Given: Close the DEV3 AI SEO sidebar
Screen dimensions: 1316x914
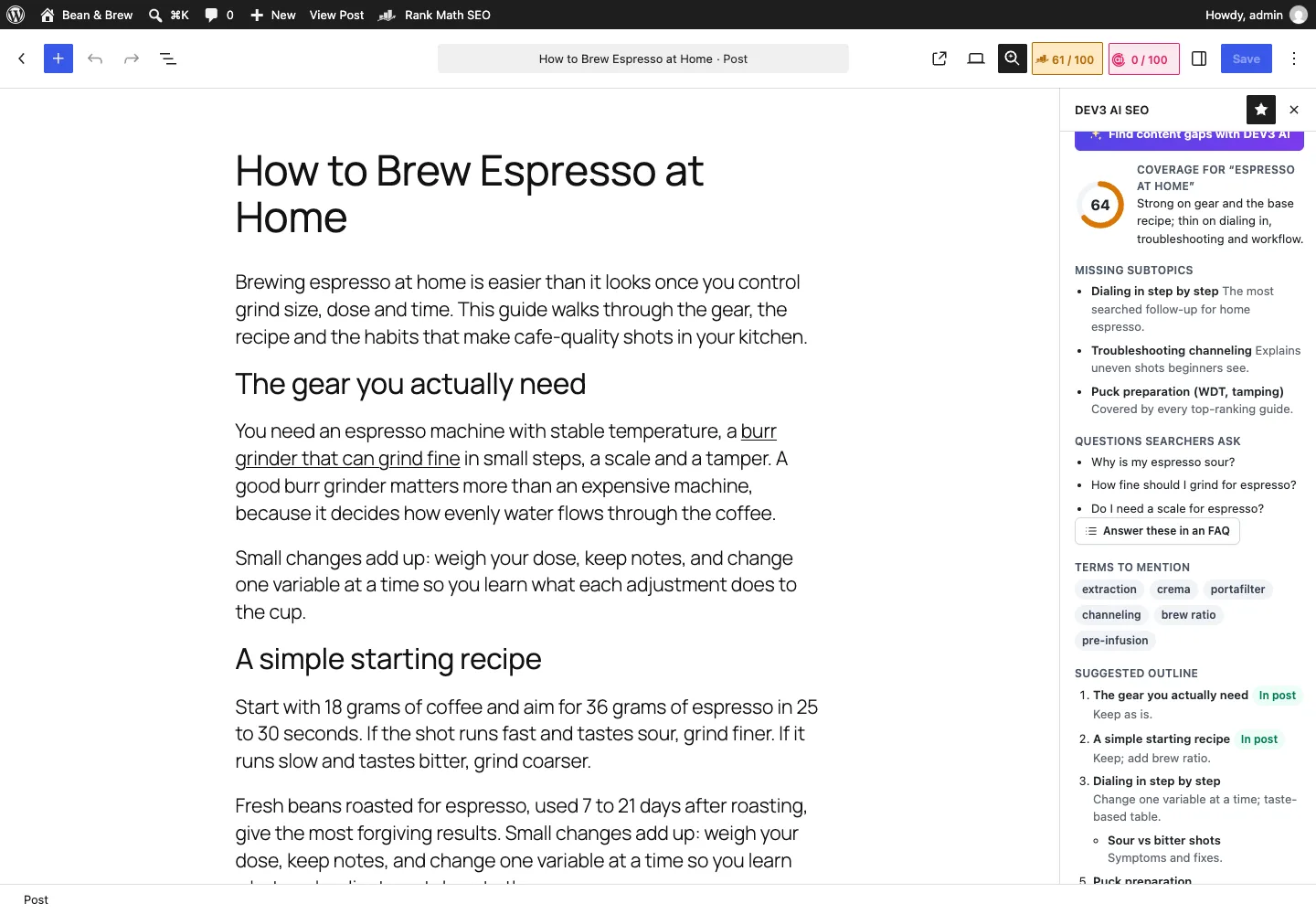Looking at the screenshot, I should pyautogui.click(x=1294, y=110).
